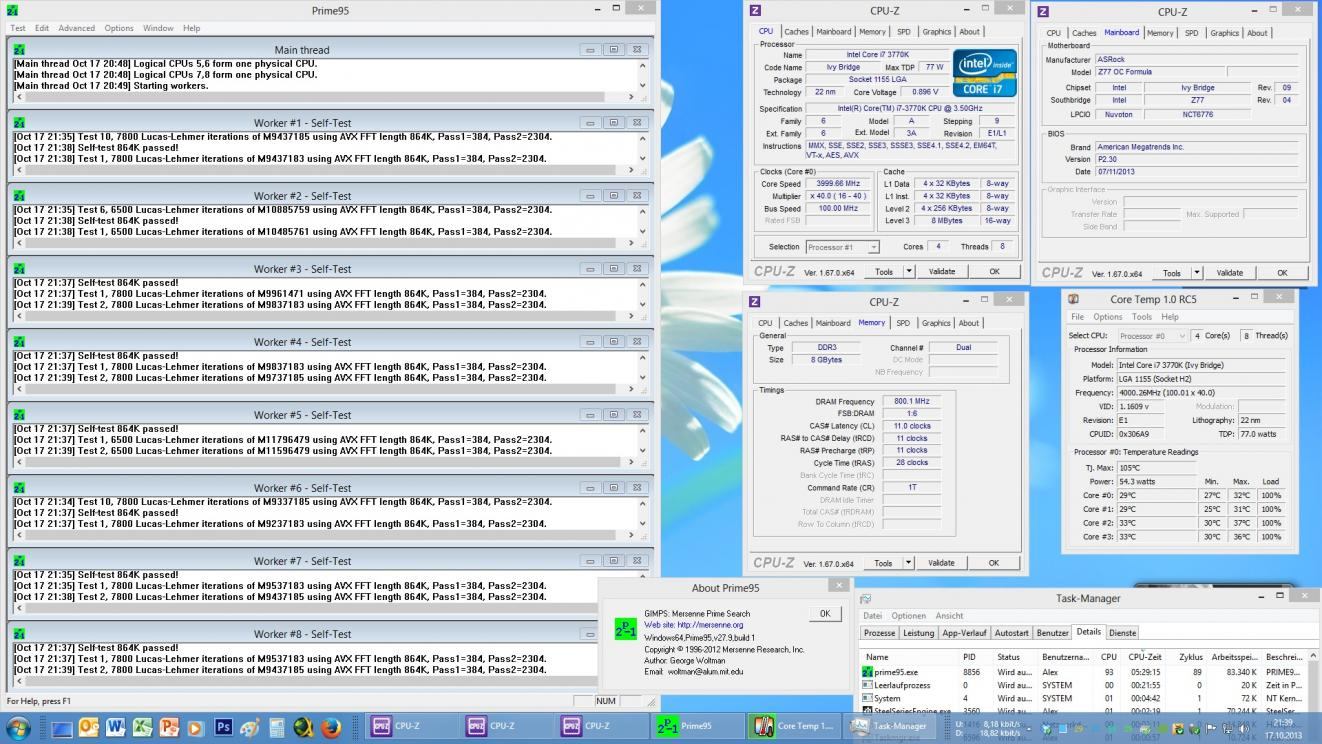Click the Intel Core i7 logo in CPU-Z
The width and height of the screenshot is (1322, 744).
(x=984, y=72)
